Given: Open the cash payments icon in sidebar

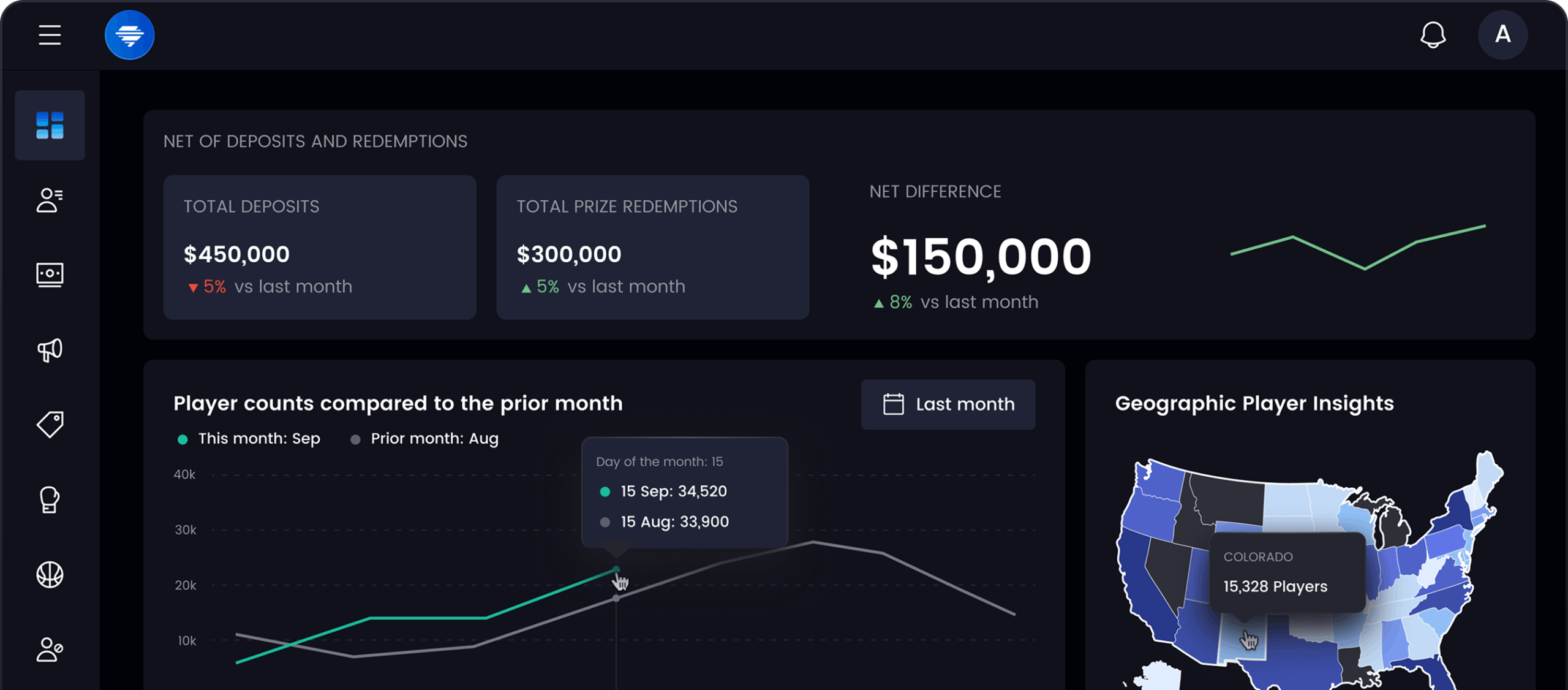Looking at the screenshot, I should click(x=50, y=275).
